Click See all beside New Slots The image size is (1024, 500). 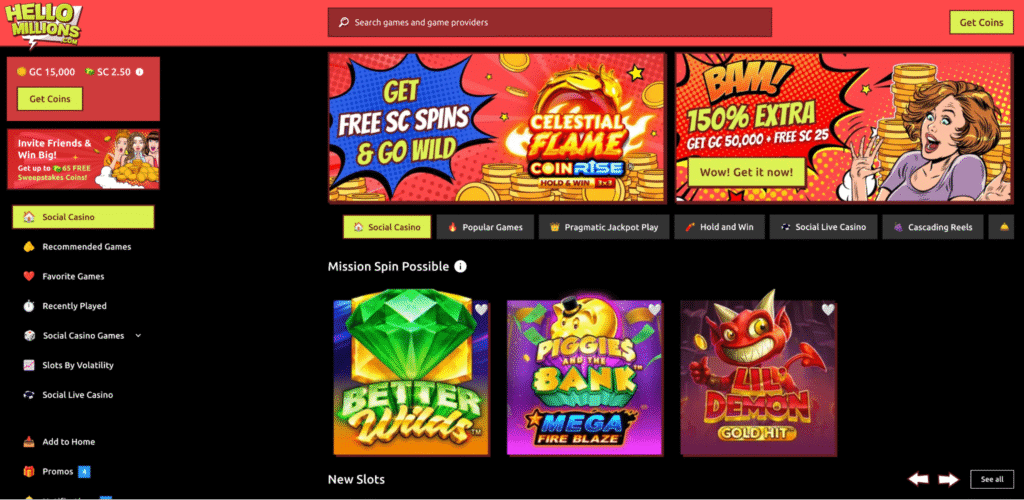(992, 479)
